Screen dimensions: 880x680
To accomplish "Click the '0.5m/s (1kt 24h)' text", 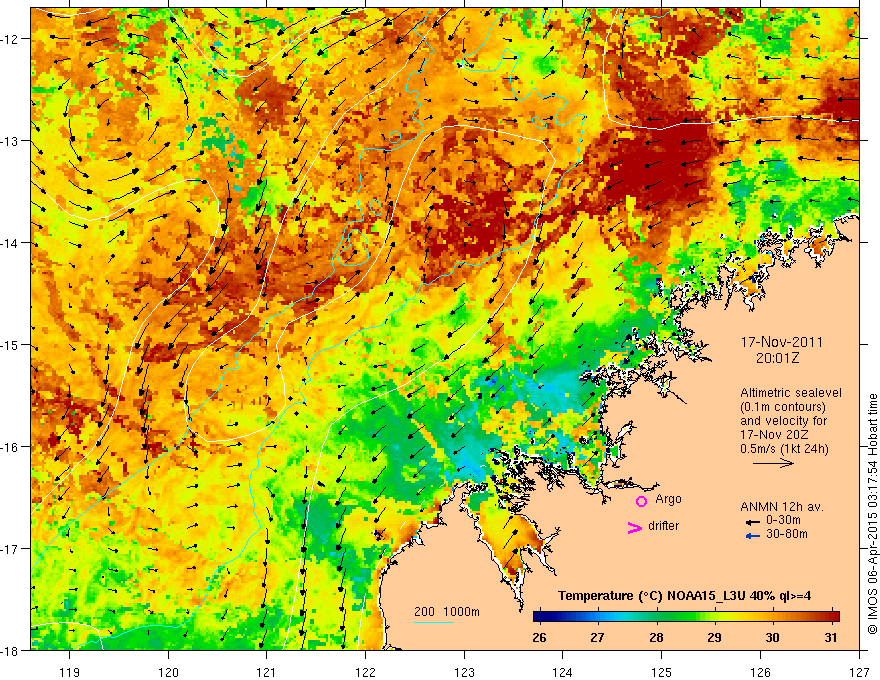I will pyautogui.click(x=784, y=449).
